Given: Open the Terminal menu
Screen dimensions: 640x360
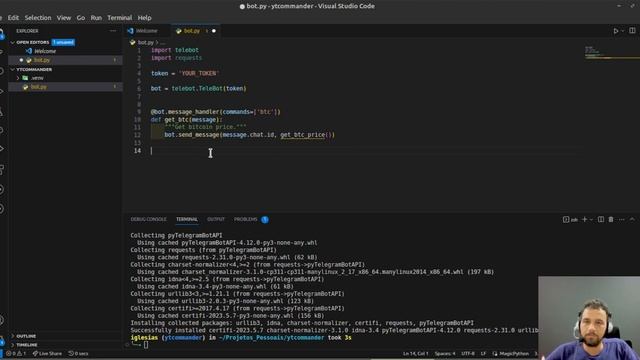Looking at the screenshot, I should pos(120,18).
